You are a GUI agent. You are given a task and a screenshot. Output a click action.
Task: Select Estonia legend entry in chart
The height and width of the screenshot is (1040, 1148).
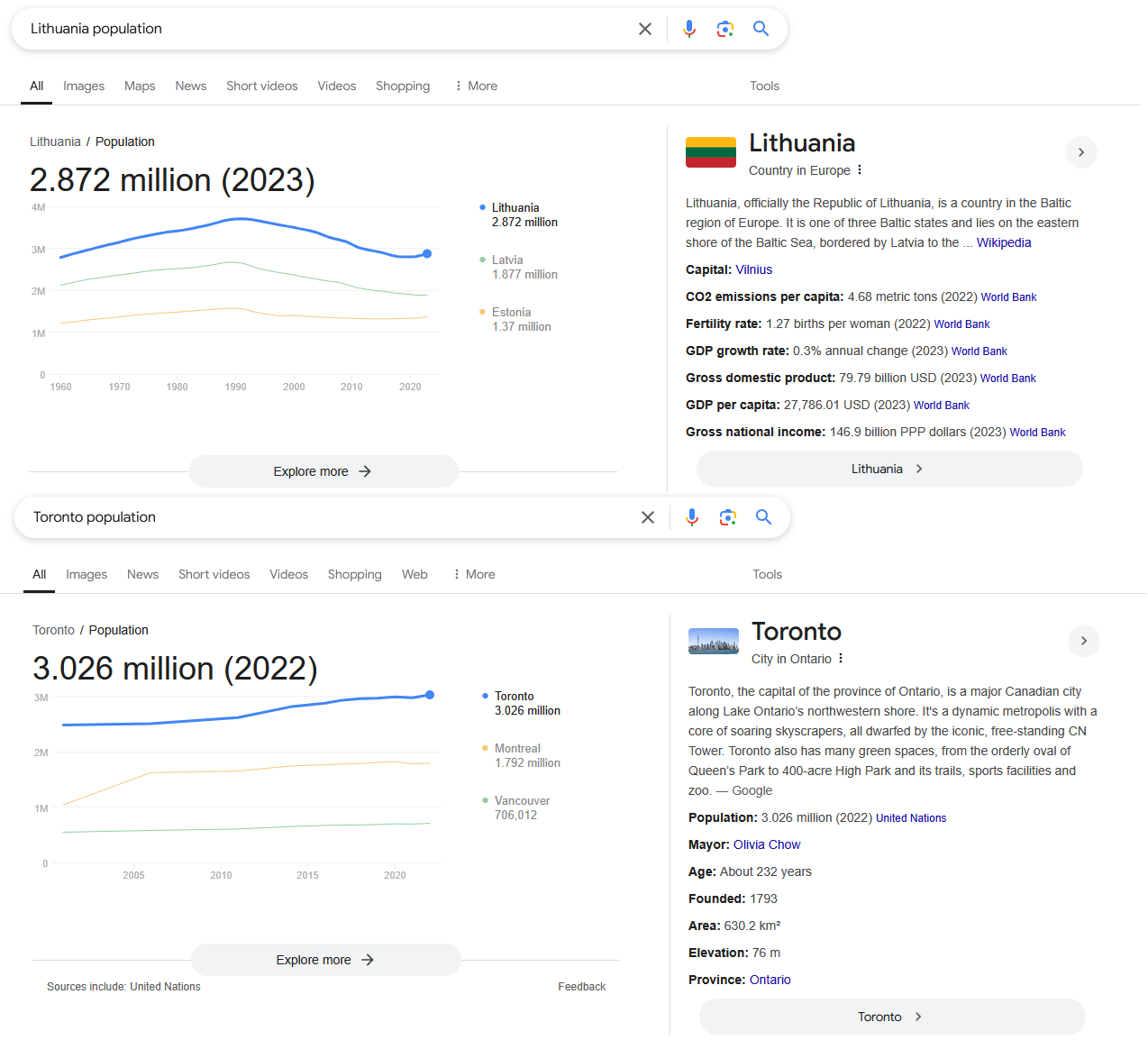pyautogui.click(x=515, y=319)
